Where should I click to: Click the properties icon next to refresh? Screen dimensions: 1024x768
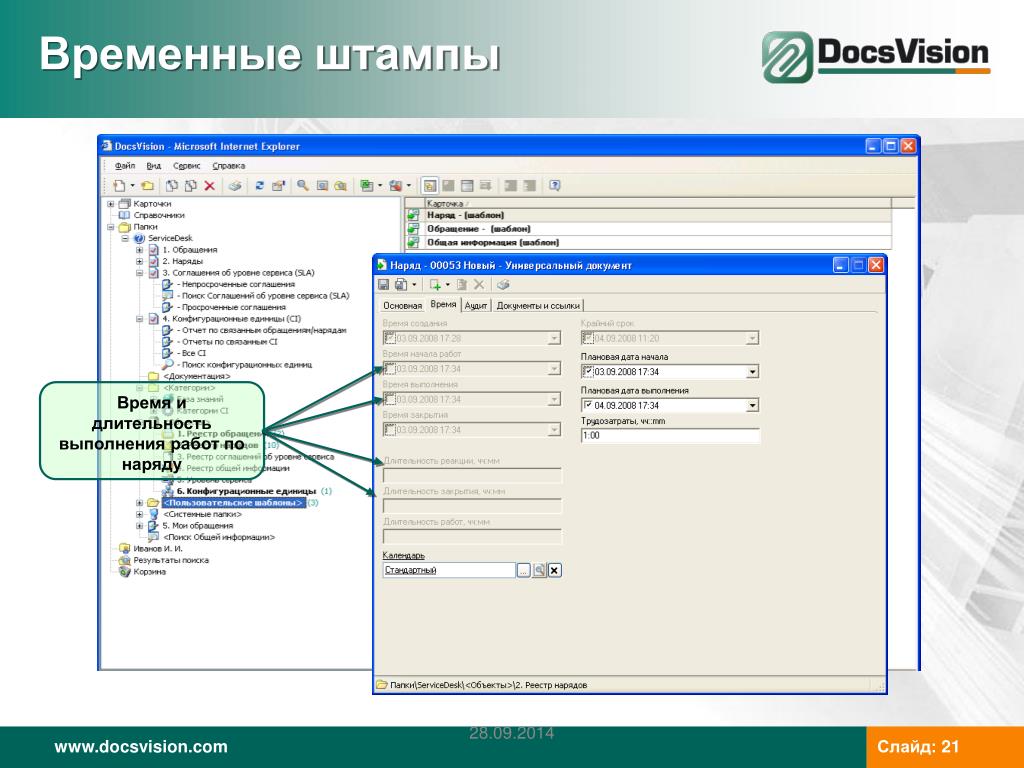point(279,186)
